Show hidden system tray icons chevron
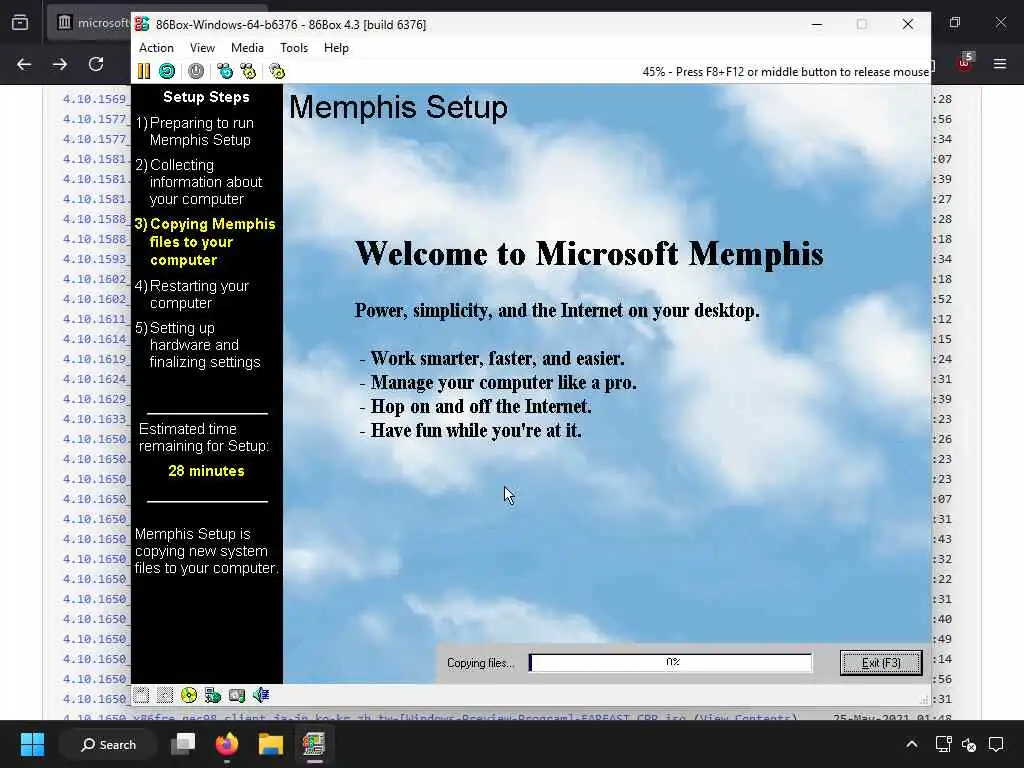 [912, 744]
